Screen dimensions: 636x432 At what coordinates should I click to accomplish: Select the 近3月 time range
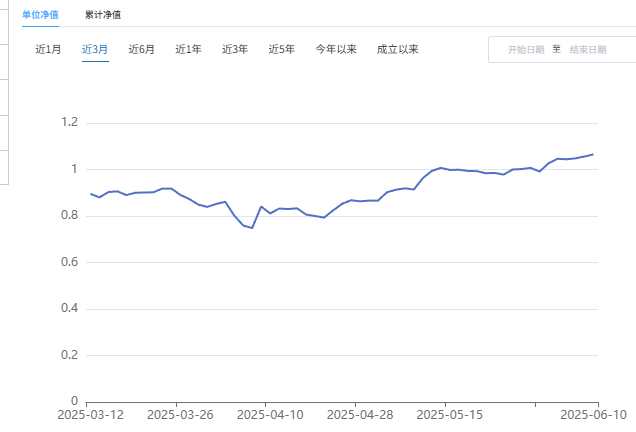point(95,49)
